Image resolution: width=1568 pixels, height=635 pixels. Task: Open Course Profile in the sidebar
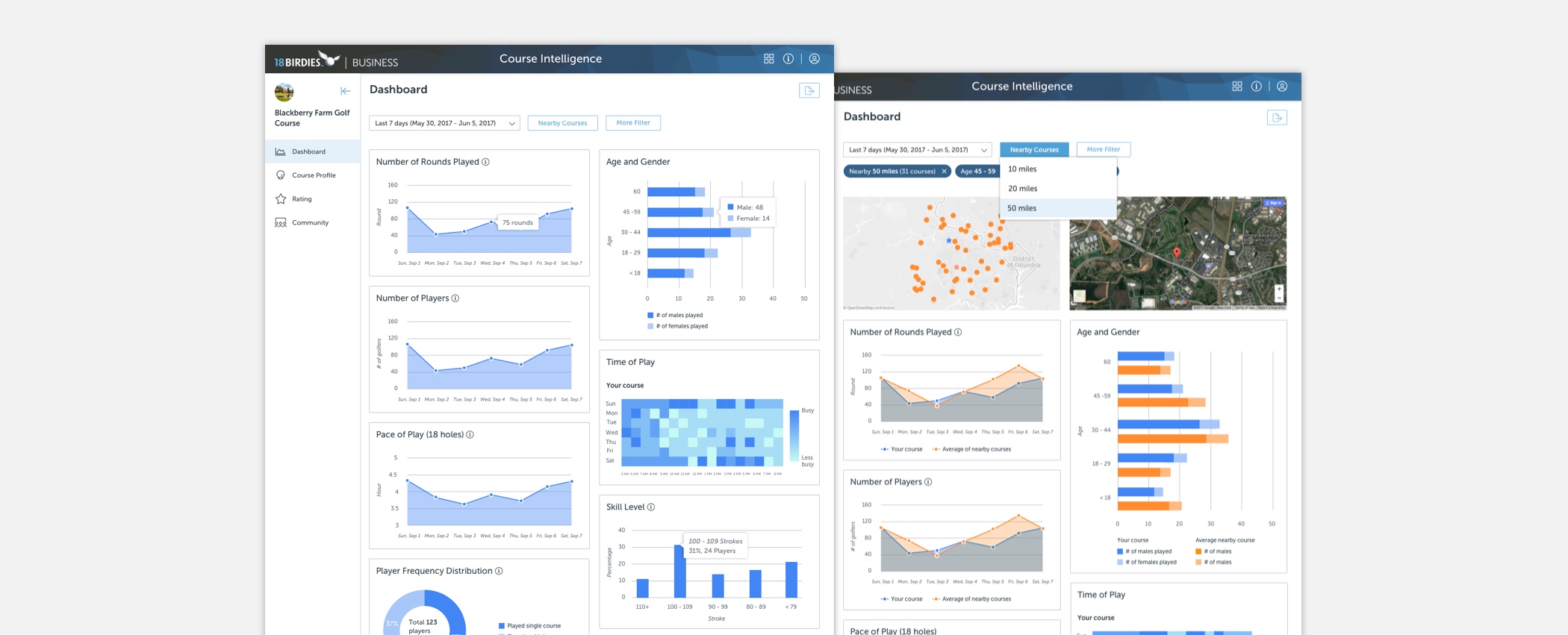(x=314, y=175)
